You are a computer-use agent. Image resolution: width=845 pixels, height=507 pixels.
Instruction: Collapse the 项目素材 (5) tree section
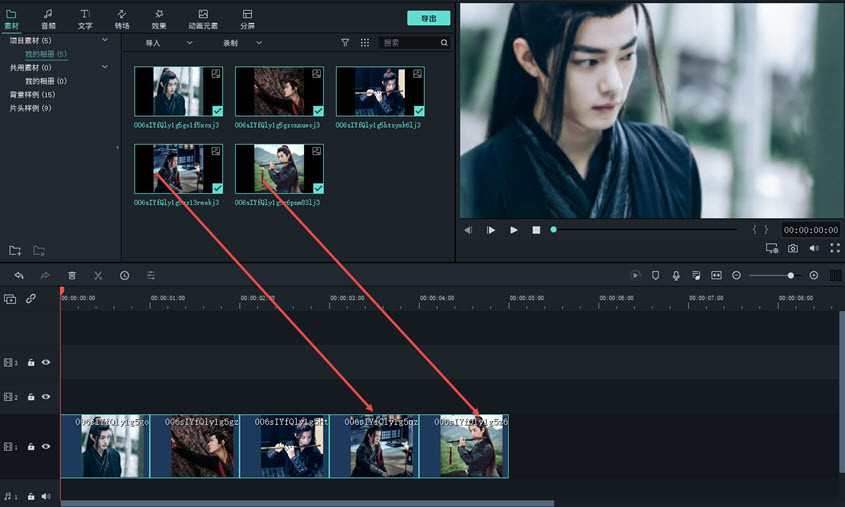point(105,40)
